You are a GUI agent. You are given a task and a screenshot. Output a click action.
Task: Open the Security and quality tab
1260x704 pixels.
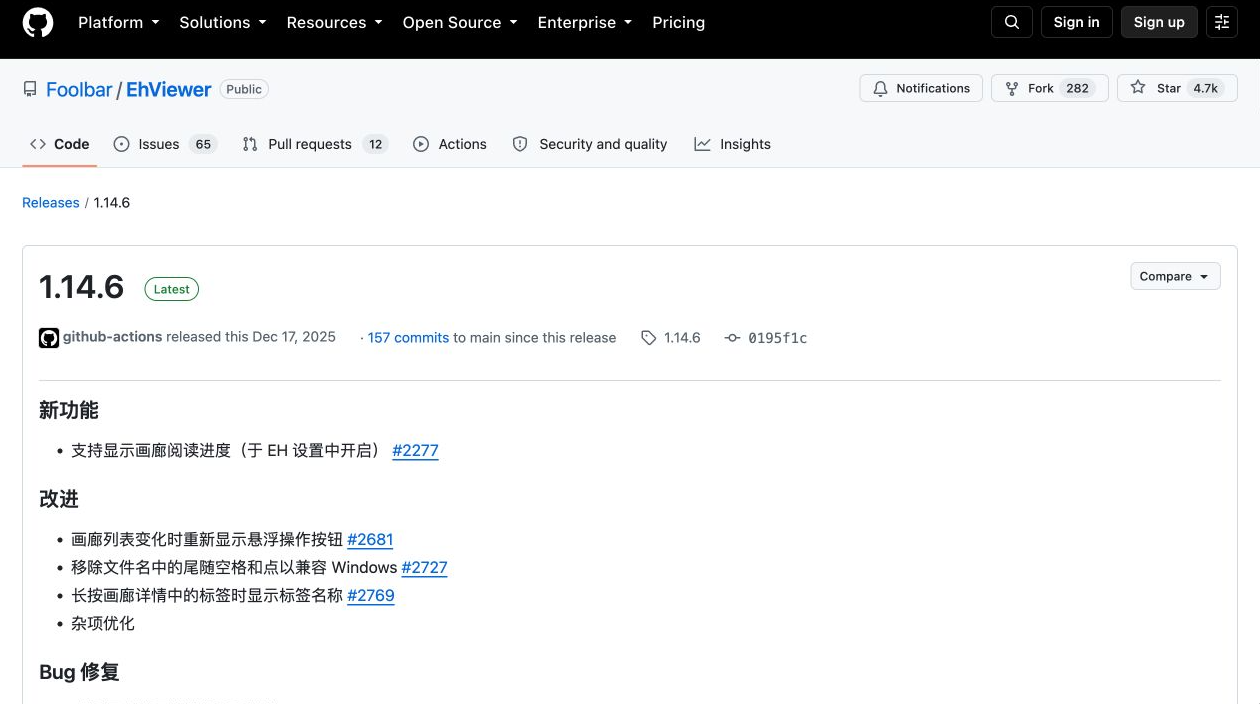[x=590, y=144]
